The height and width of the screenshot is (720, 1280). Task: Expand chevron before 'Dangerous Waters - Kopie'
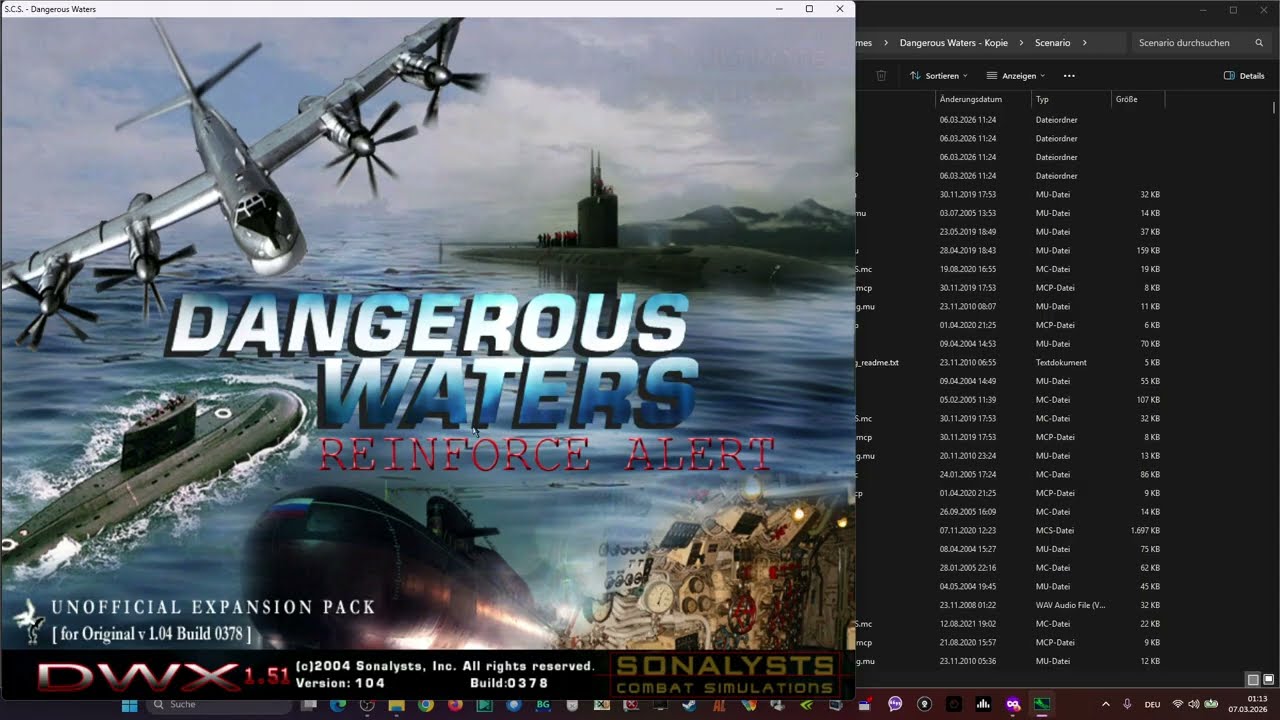pos(885,43)
